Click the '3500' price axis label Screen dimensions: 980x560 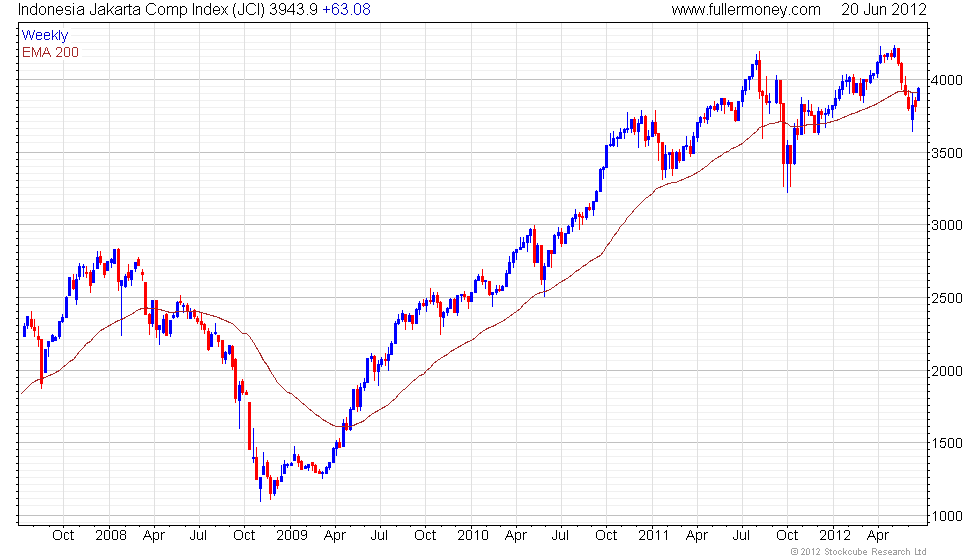947,153
